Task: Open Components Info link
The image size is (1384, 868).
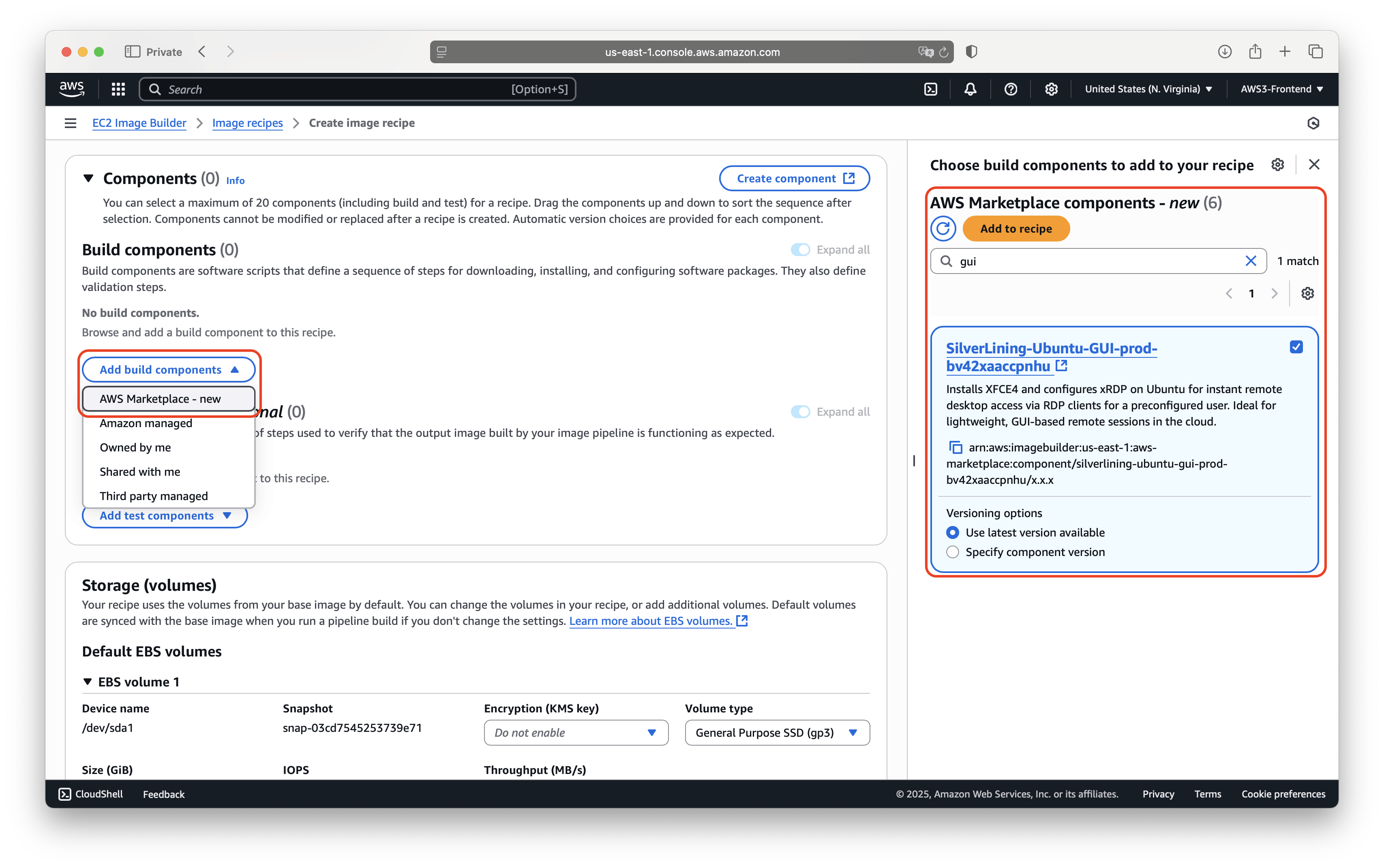Action: [235, 180]
